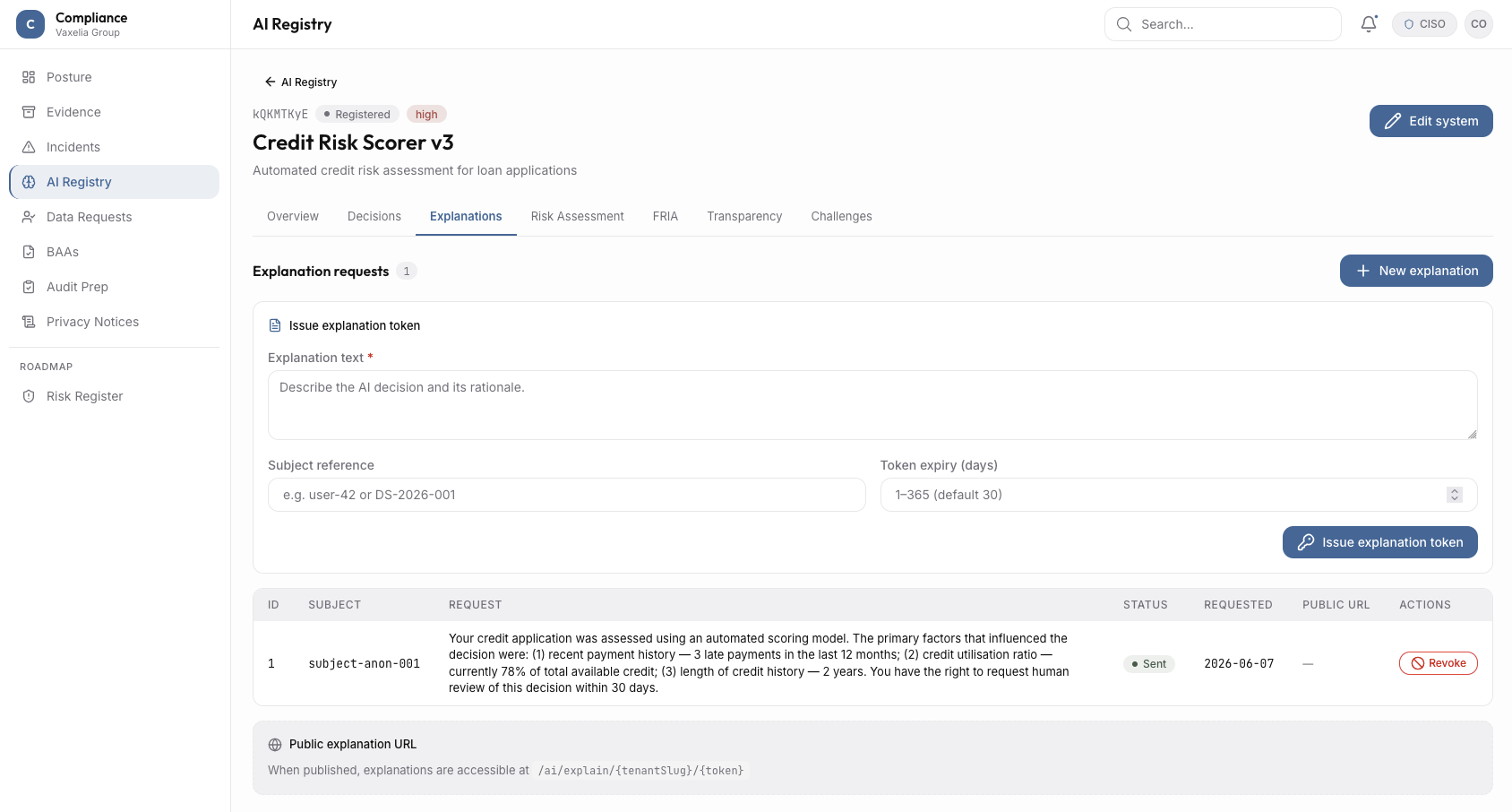The image size is (1512, 812).
Task: Click the Registered status badge
Action: (357, 114)
